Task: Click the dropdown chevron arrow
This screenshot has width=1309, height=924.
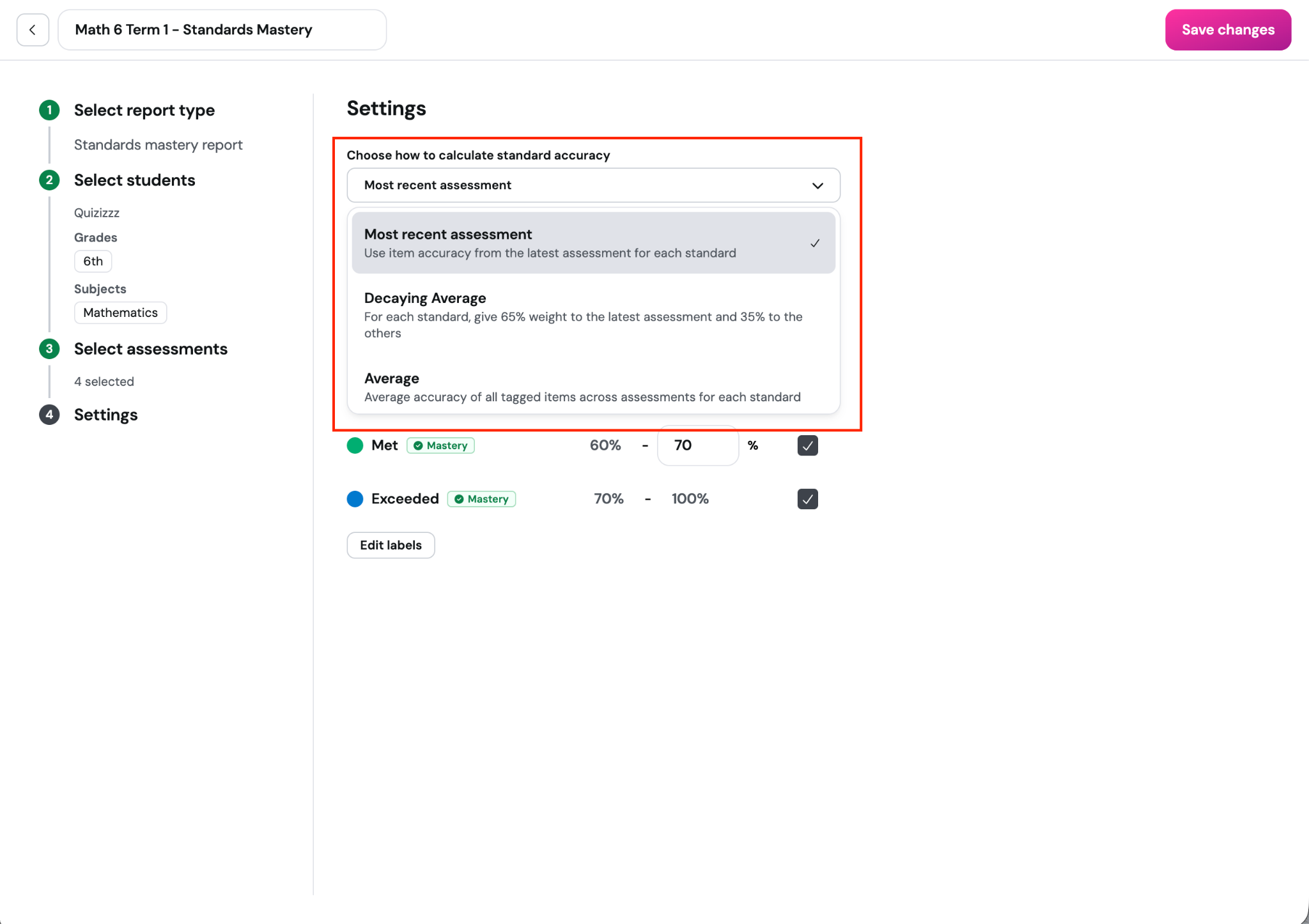Action: (x=817, y=186)
